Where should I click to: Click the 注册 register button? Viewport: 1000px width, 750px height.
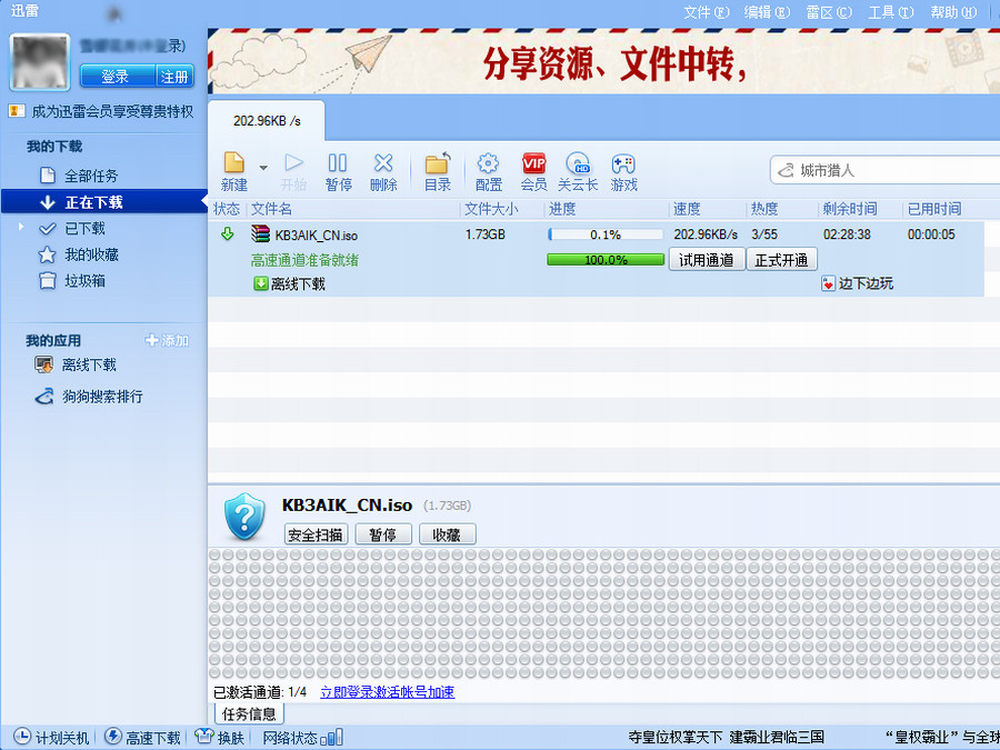click(175, 77)
